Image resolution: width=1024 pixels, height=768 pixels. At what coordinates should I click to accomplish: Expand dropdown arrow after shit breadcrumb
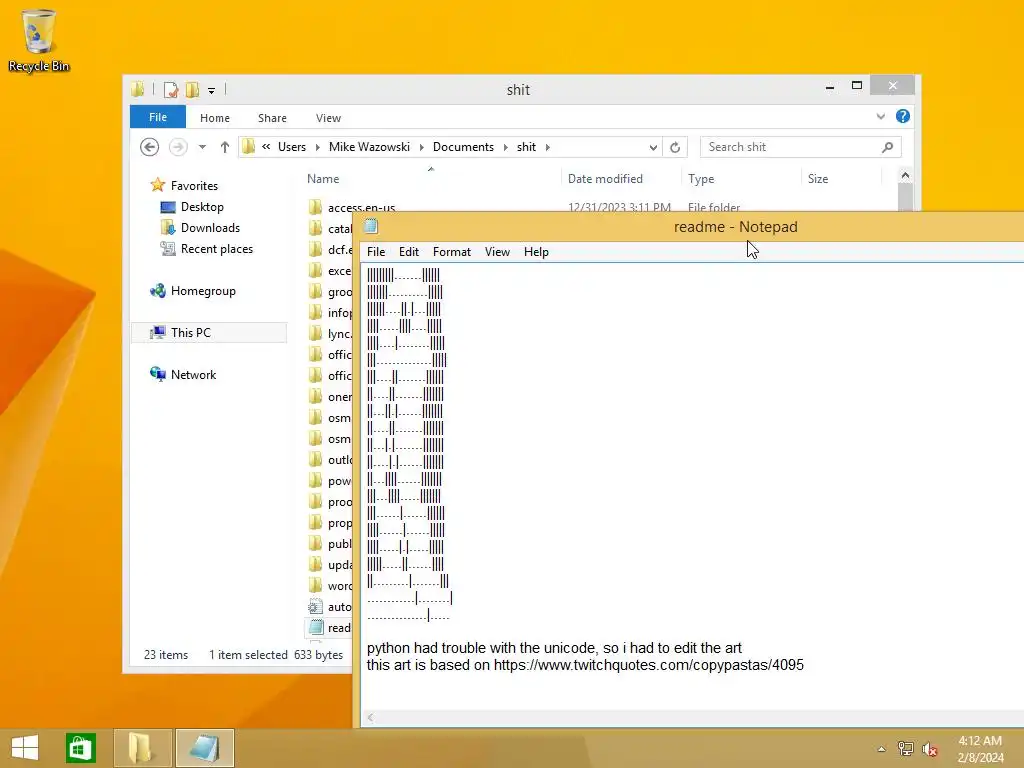pos(547,147)
